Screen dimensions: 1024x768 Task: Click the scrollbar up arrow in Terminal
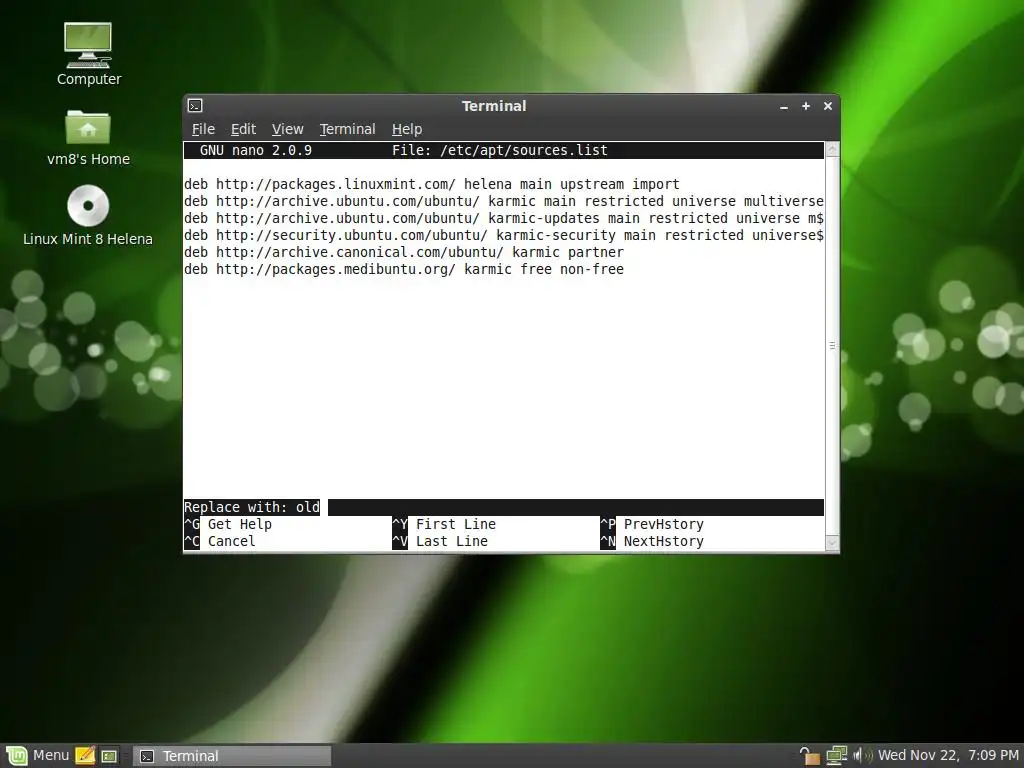coord(832,150)
